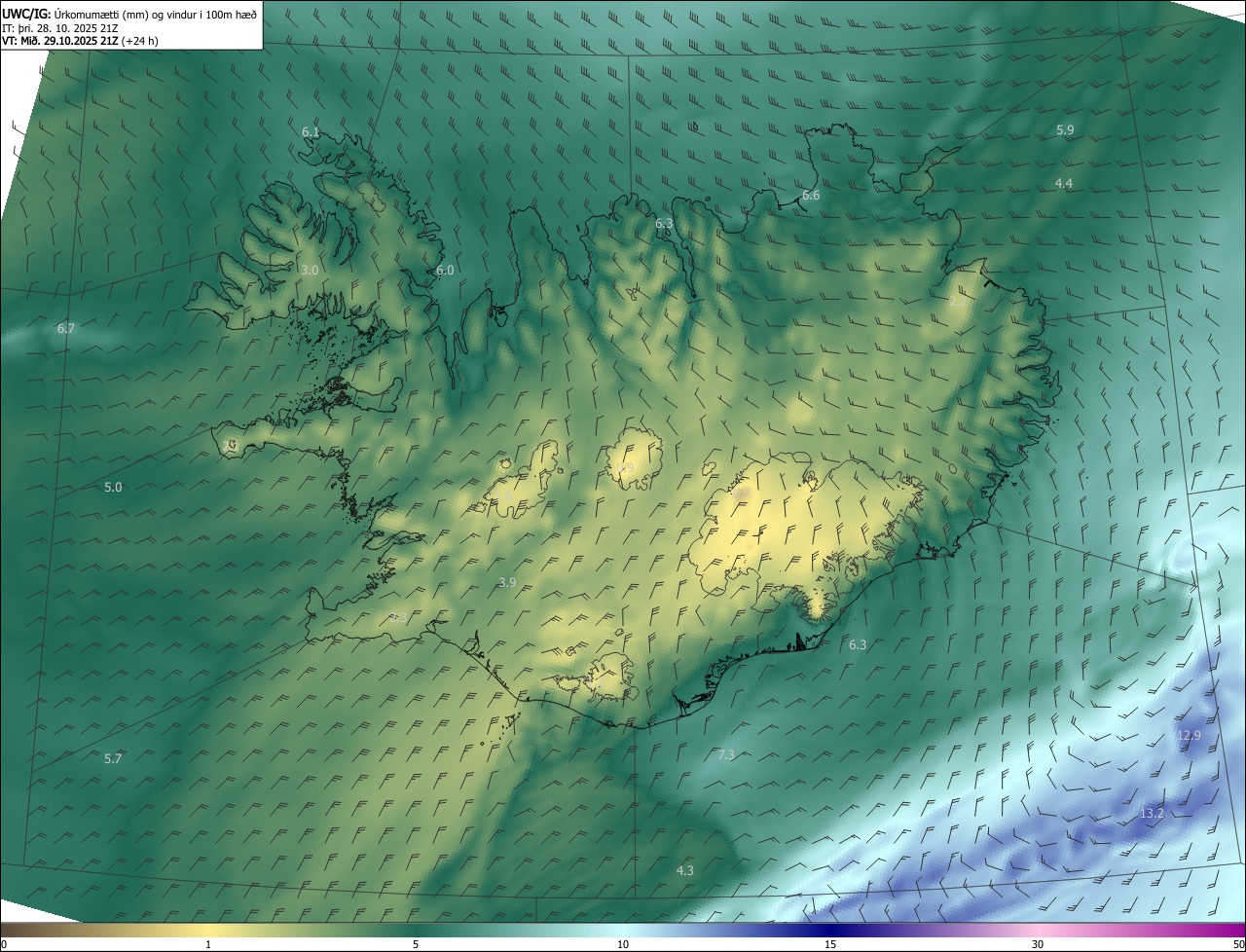Click the "10" tick on the colour scale
1246x952 pixels.
click(x=623, y=944)
